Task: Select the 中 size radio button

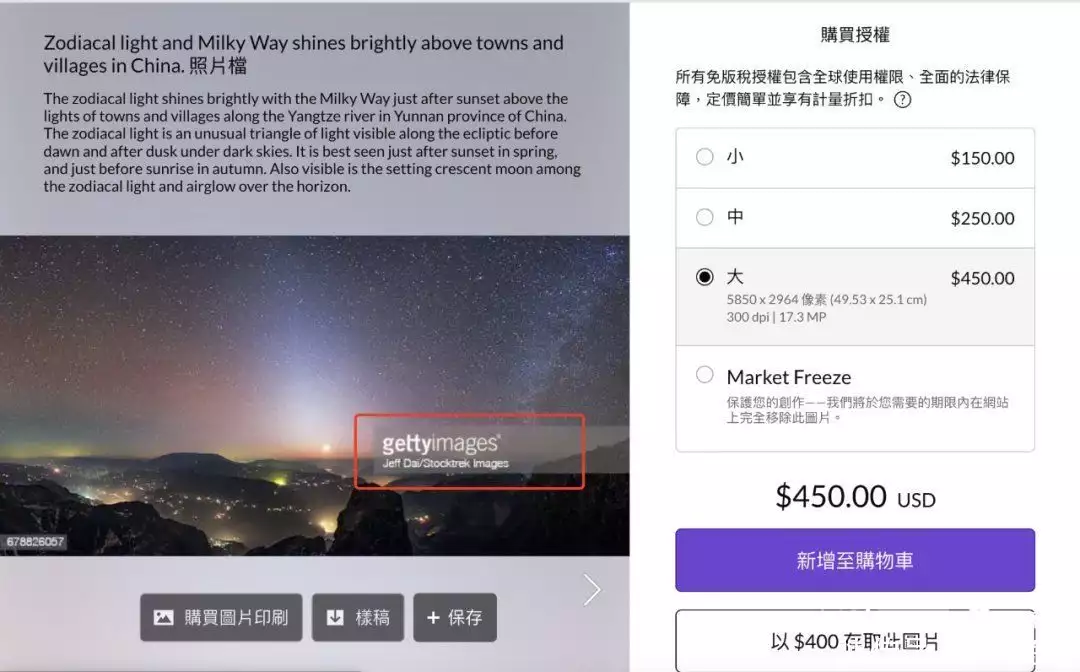Action: pos(705,218)
